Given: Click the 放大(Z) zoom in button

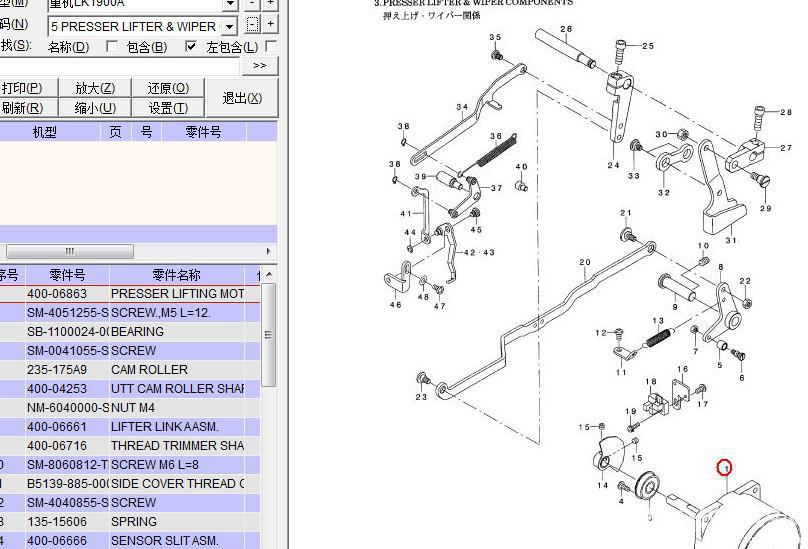Looking at the screenshot, I should coord(95,88).
